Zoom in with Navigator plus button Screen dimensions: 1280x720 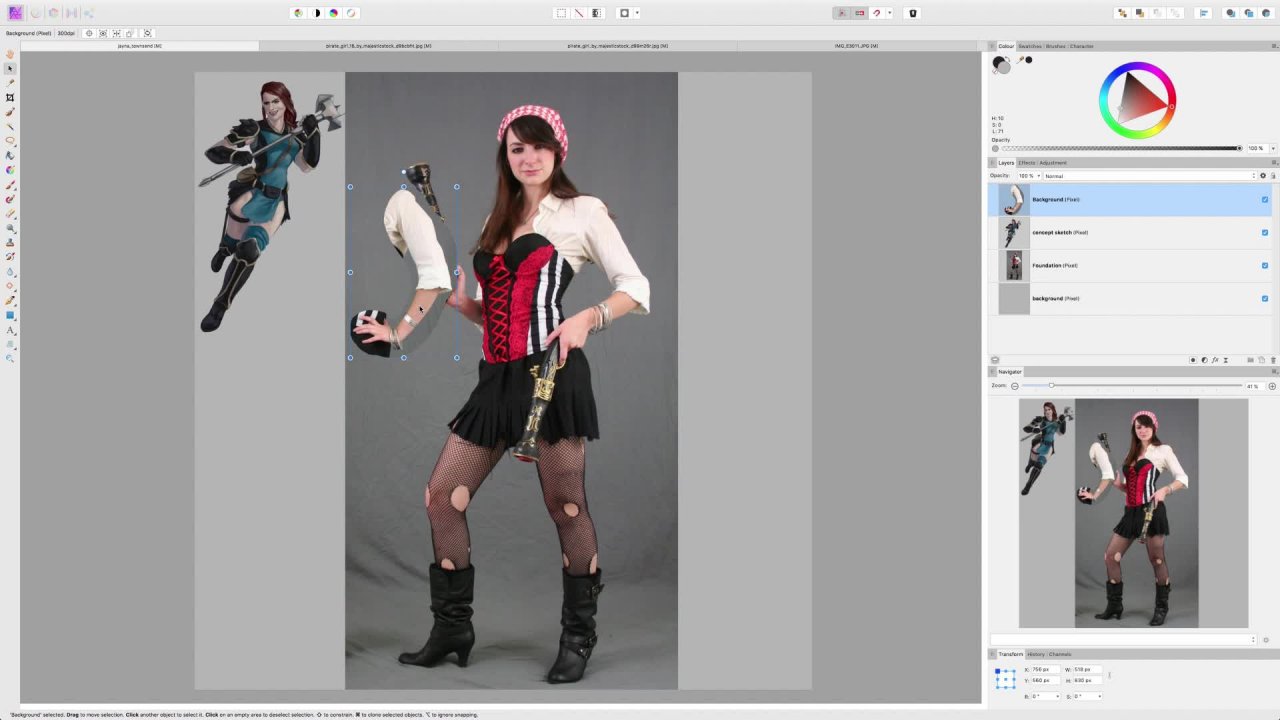pyautogui.click(x=1272, y=386)
